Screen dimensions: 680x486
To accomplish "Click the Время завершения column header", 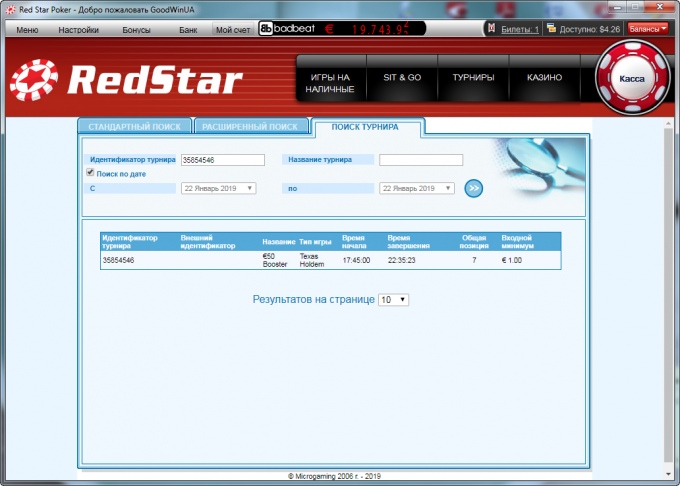I will [409, 242].
